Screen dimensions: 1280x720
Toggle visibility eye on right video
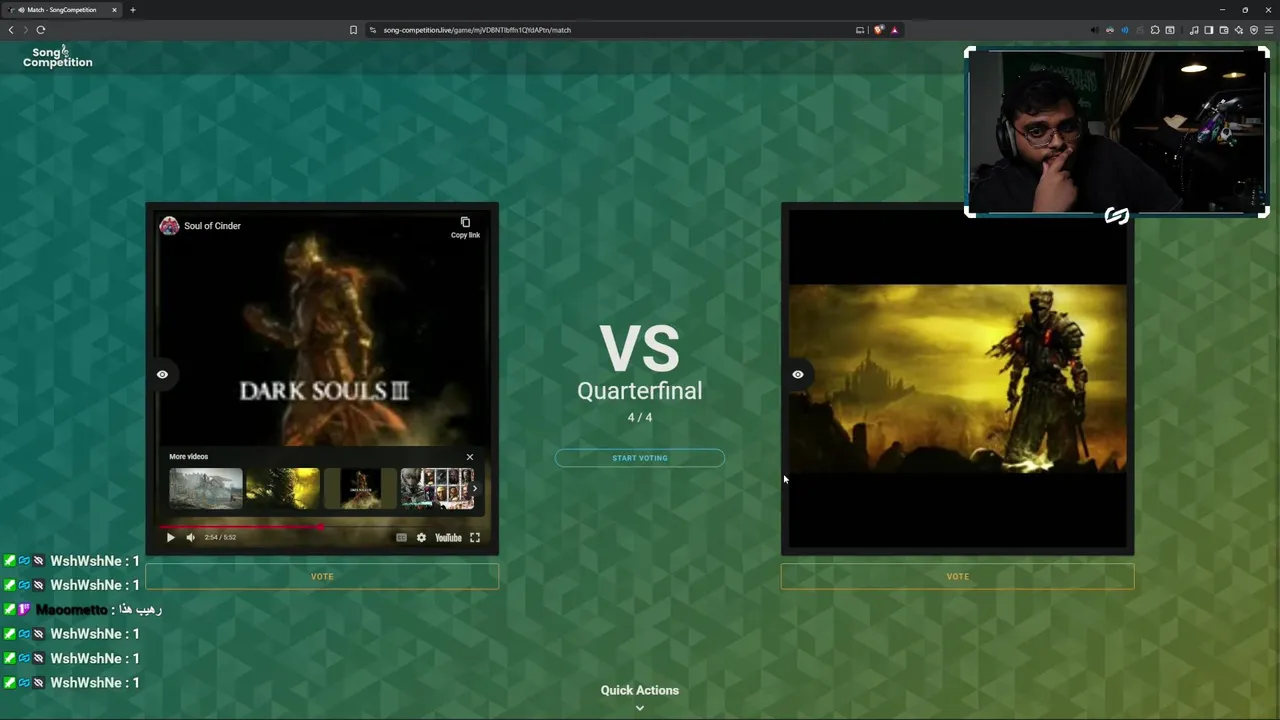click(x=798, y=375)
